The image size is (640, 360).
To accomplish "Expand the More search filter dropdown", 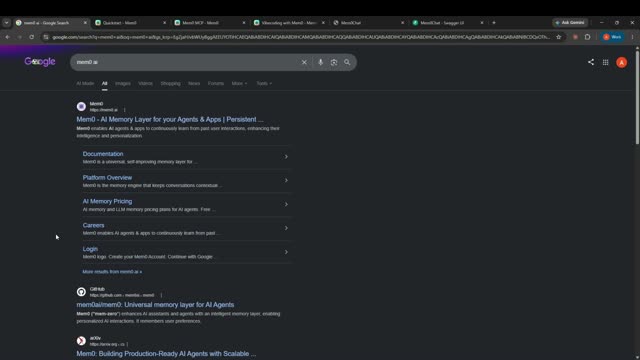I will coord(239,83).
